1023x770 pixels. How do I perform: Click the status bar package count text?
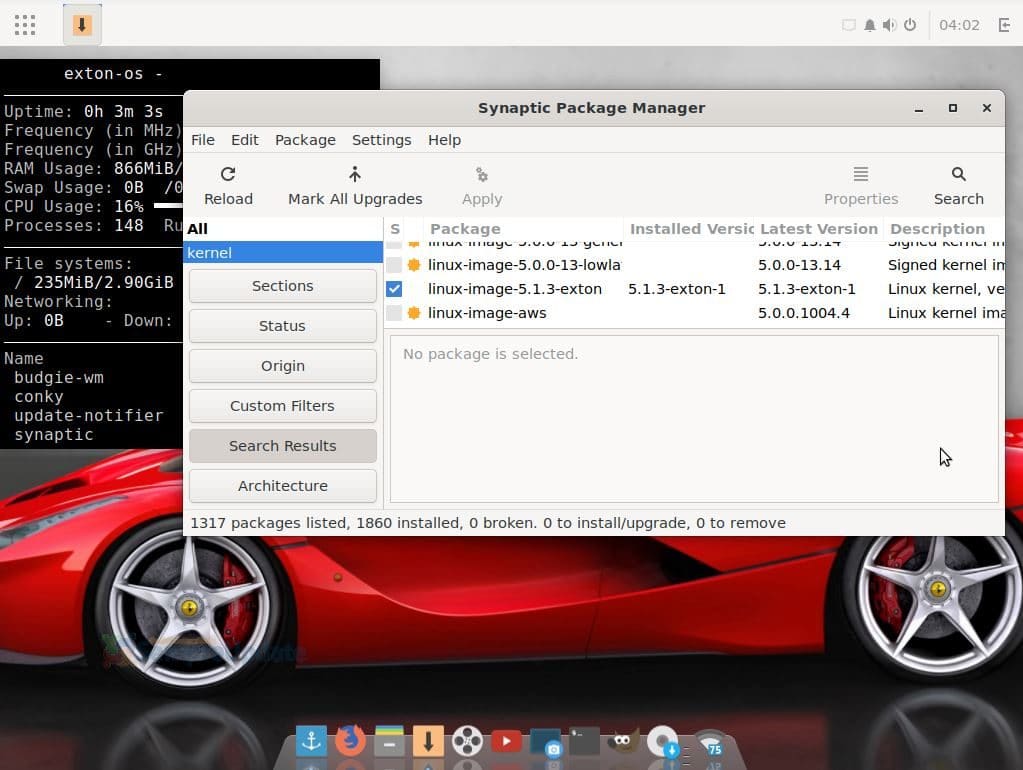487,523
